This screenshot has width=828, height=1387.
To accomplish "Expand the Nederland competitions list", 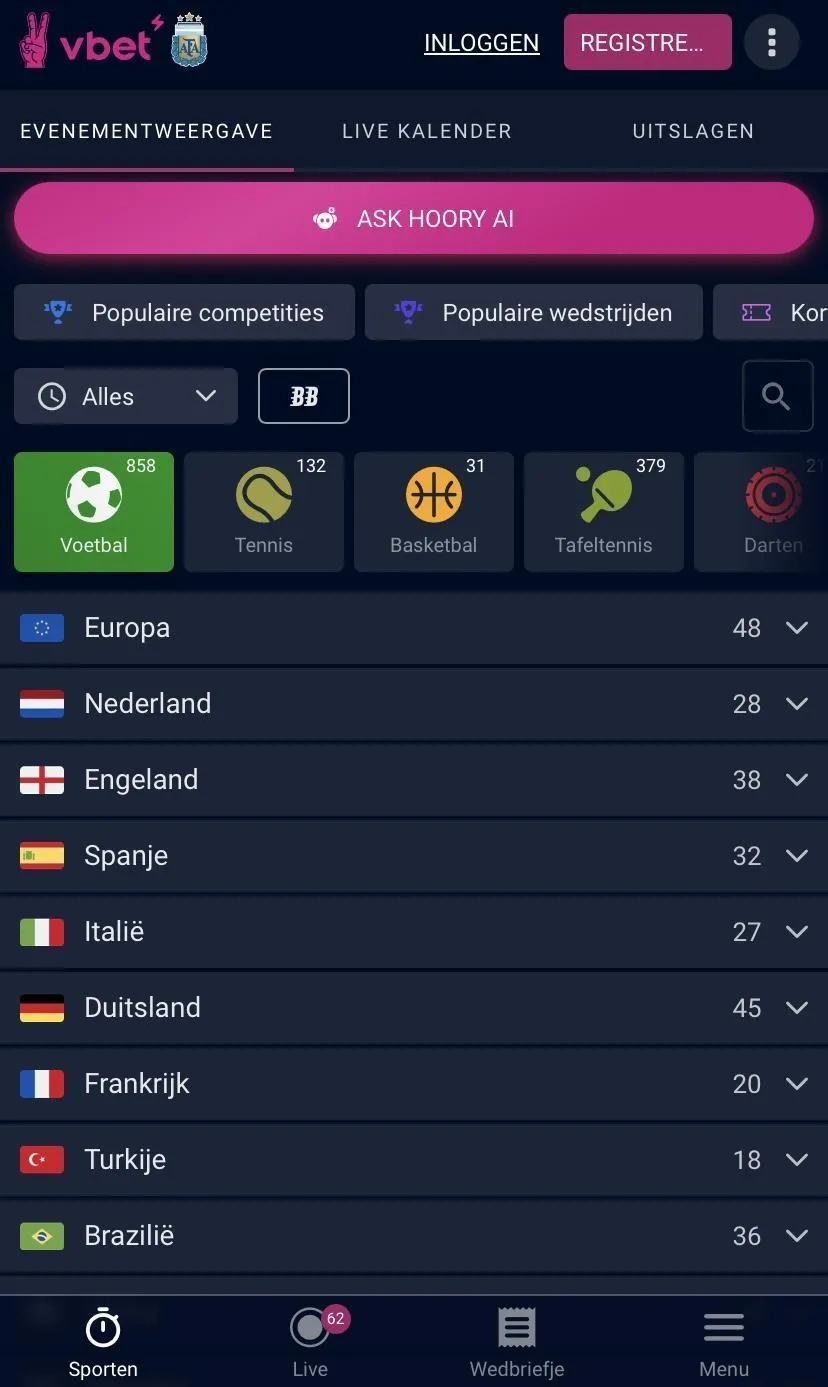I will click(x=796, y=704).
